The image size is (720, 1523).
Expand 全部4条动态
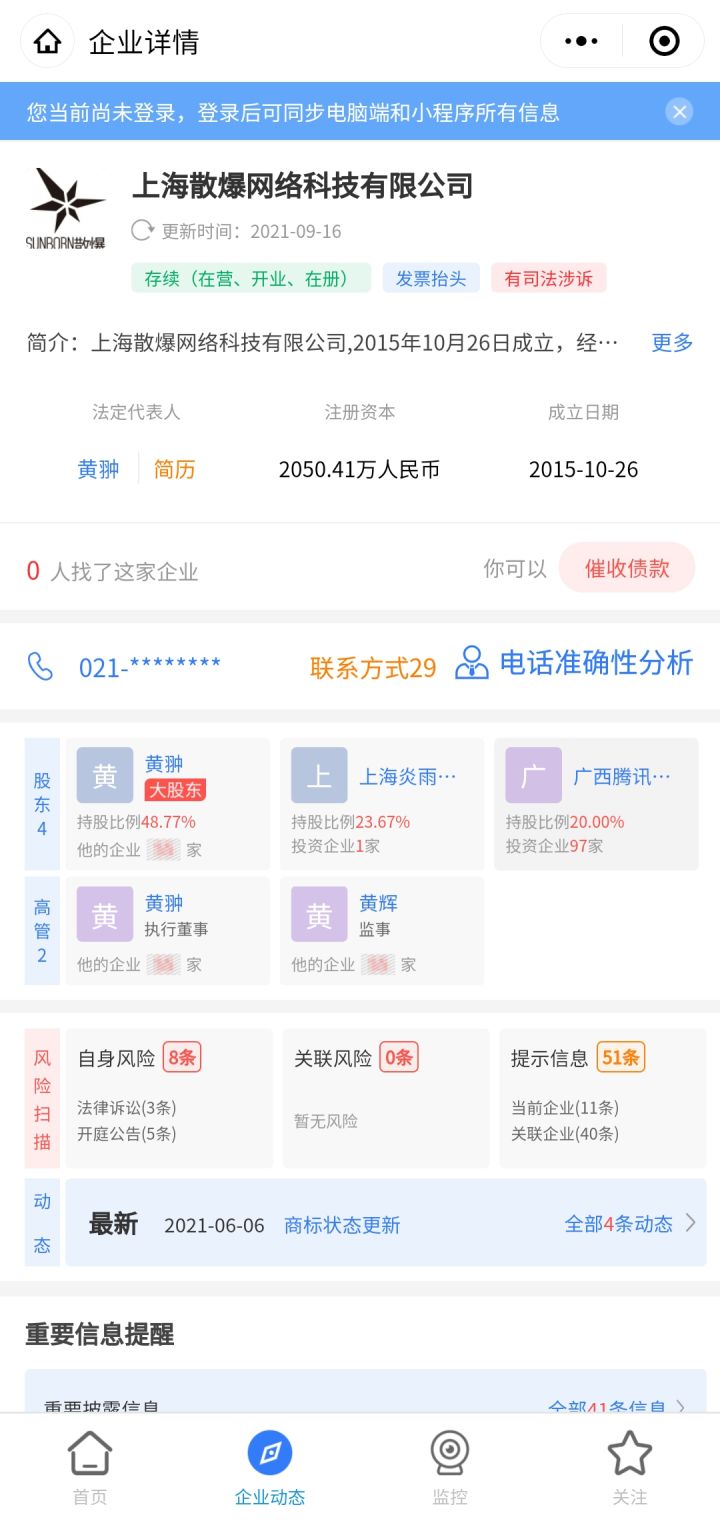pyautogui.click(x=630, y=1223)
